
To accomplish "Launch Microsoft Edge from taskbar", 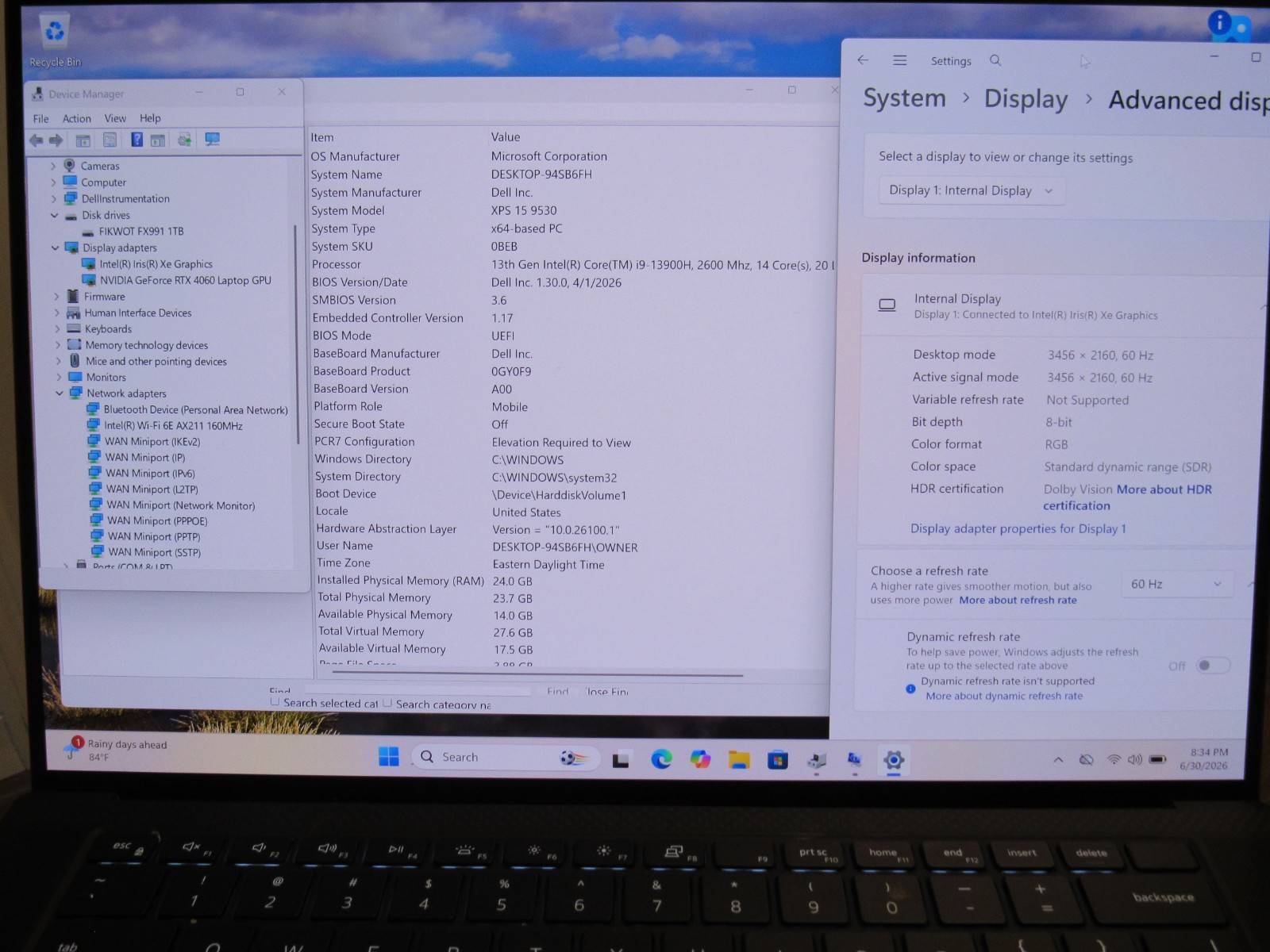I will pyautogui.click(x=661, y=759).
